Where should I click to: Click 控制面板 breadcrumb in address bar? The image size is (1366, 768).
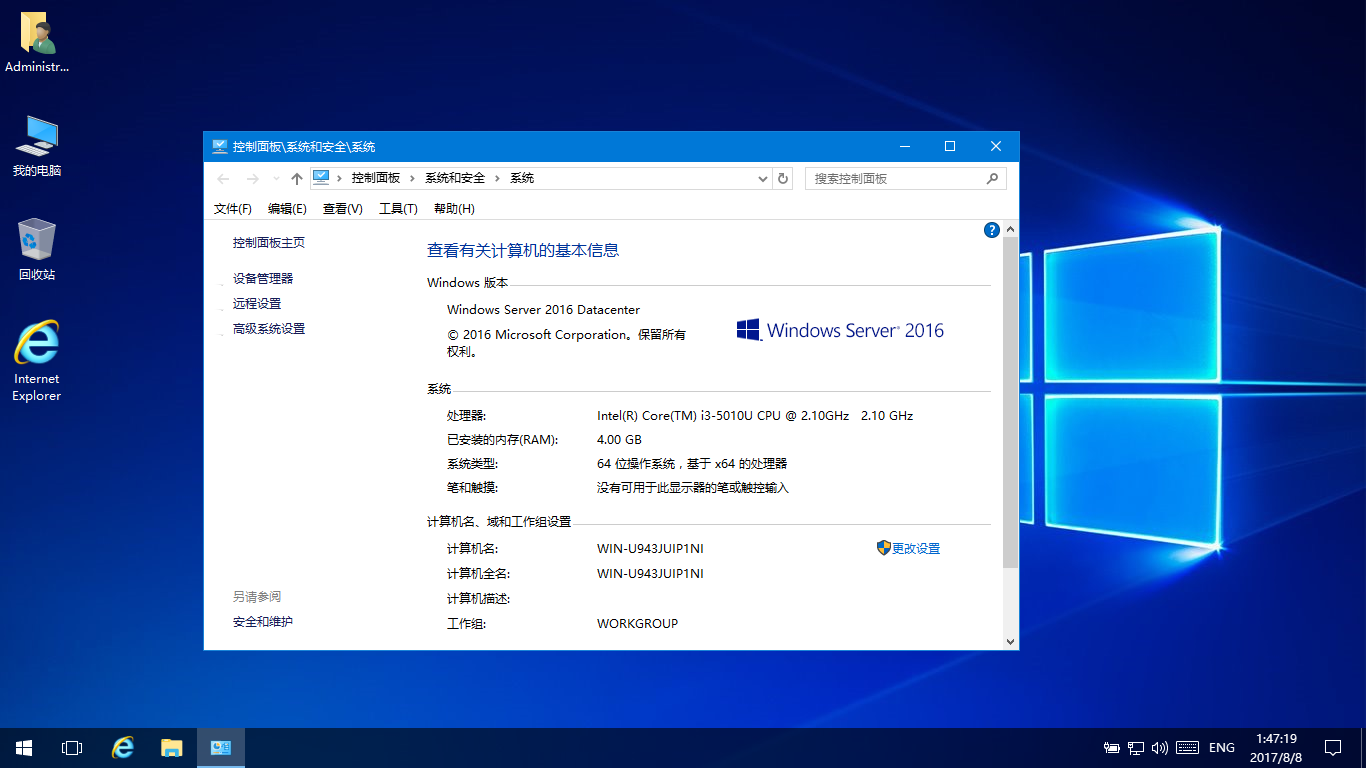coord(376,178)
